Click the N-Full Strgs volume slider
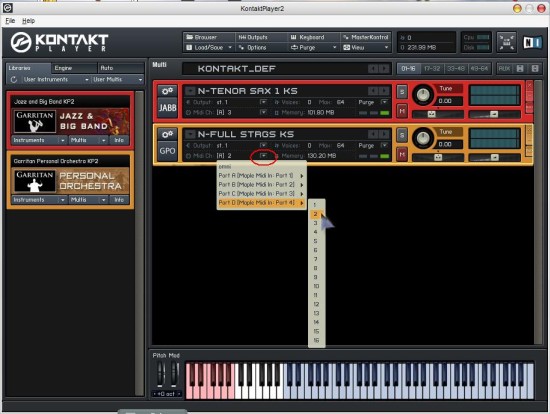The image size is (550, 414). point(494,158)
